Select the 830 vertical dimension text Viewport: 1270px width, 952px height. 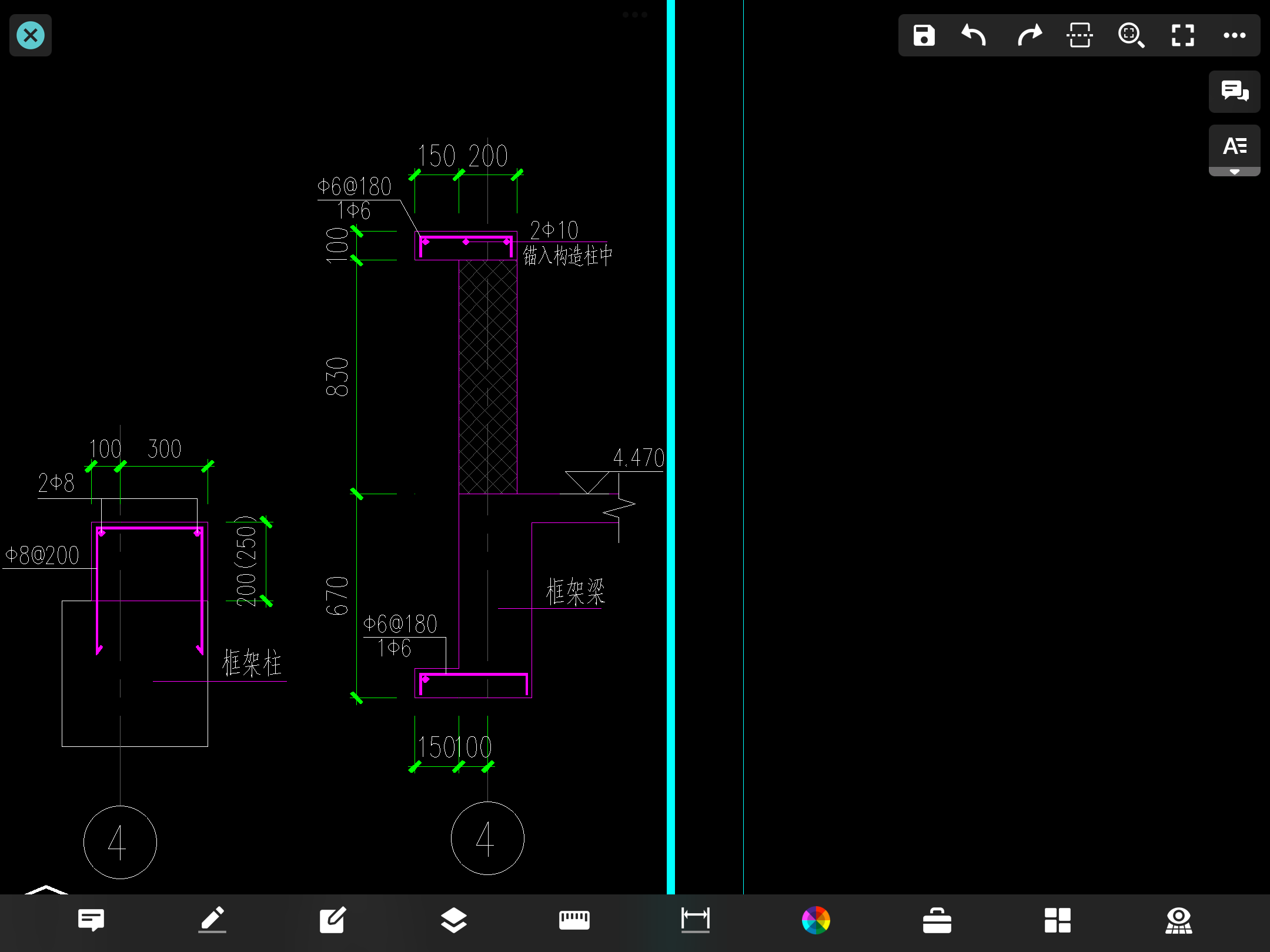click(337, 377)
